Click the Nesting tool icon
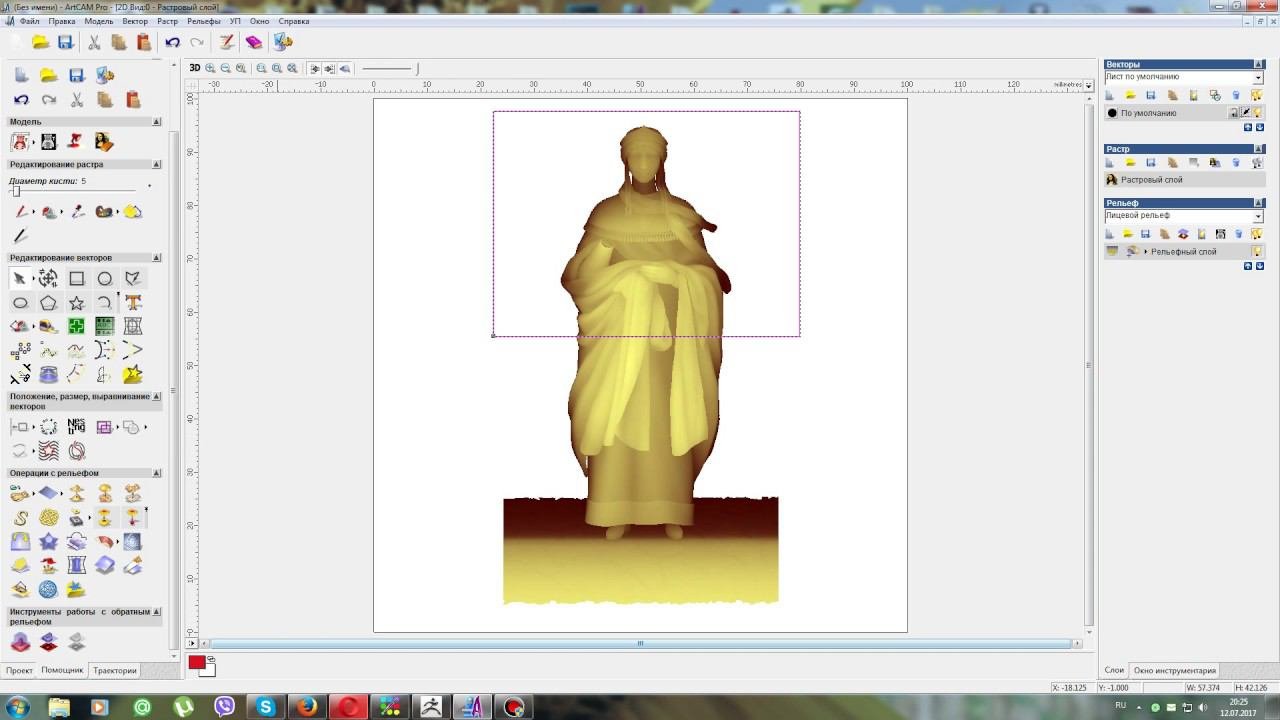1280x720 pixels. click(x=76, y=427)
